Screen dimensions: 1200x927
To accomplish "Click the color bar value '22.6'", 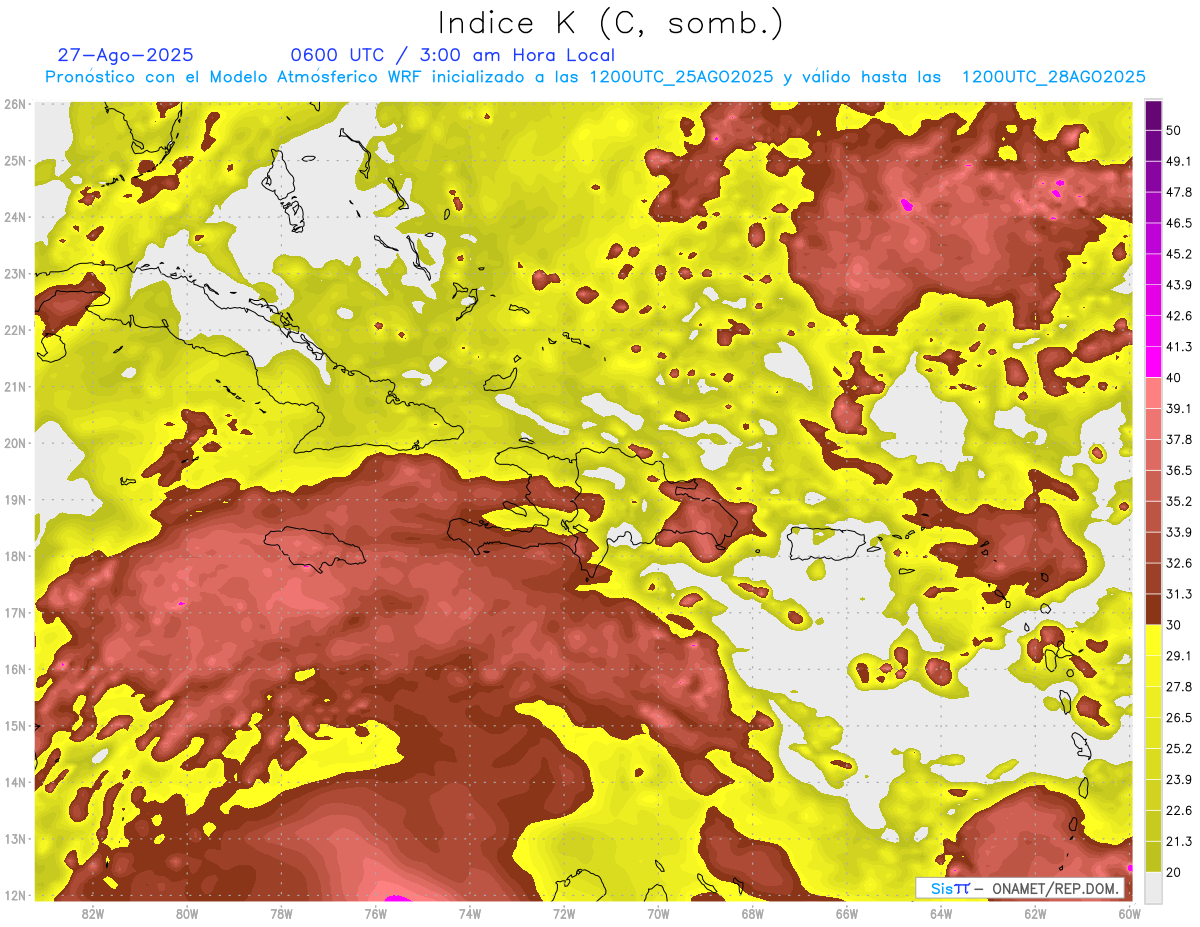I will pyautogui.click(x=1179, y=810).
